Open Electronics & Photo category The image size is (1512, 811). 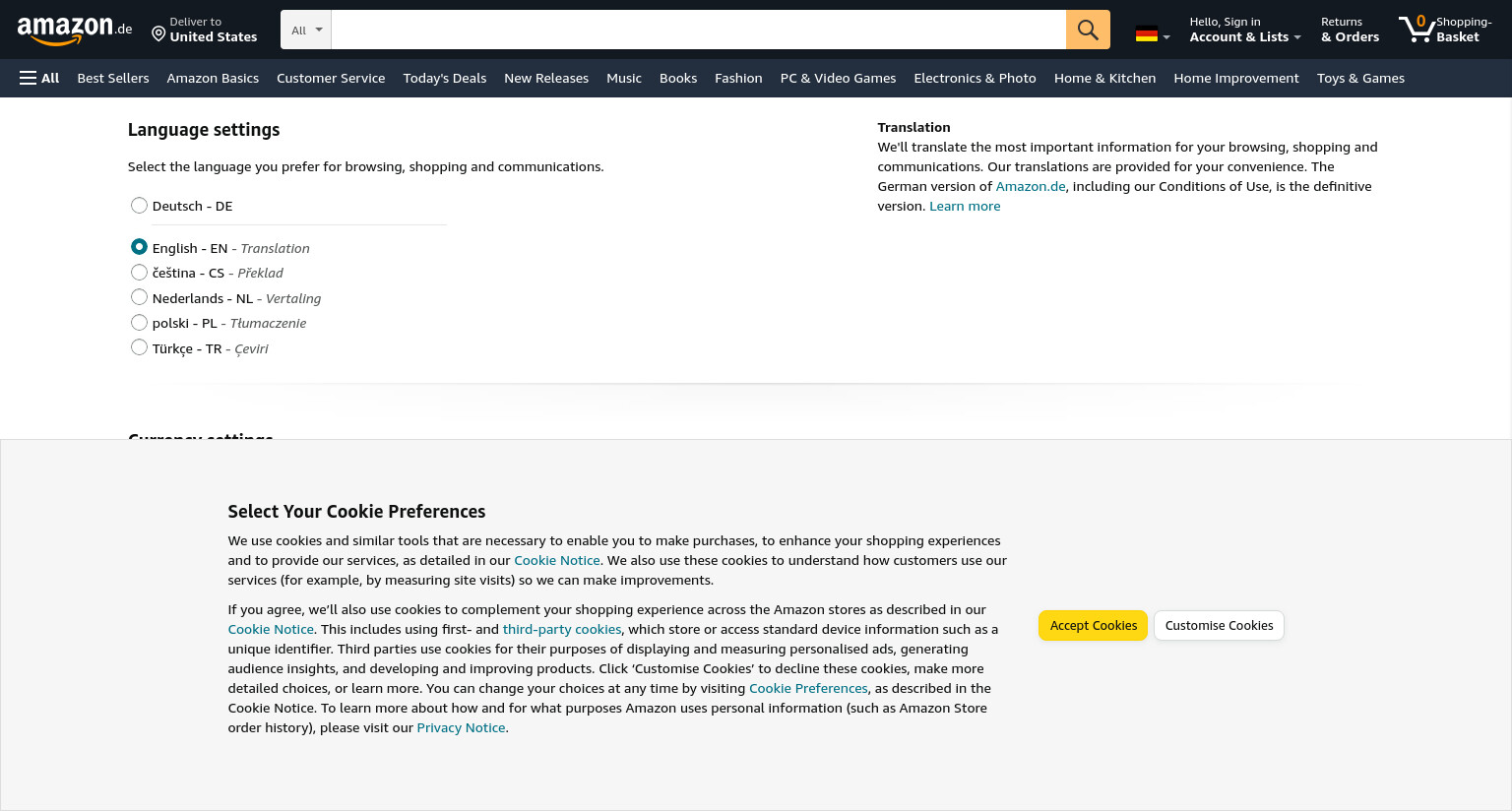point(975,78)
